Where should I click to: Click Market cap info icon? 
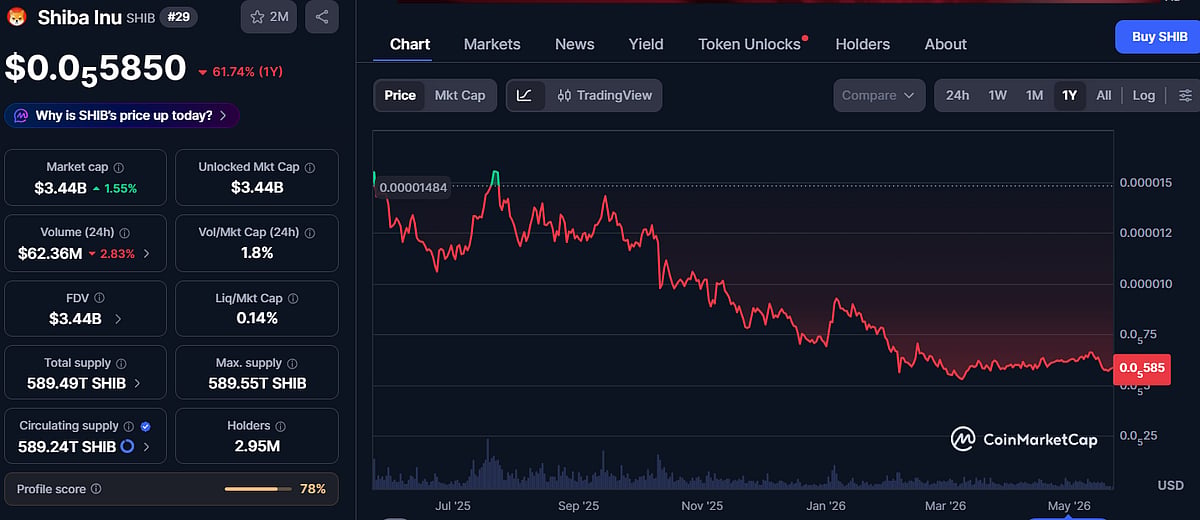pyautogui.click(x=118, y=168)
